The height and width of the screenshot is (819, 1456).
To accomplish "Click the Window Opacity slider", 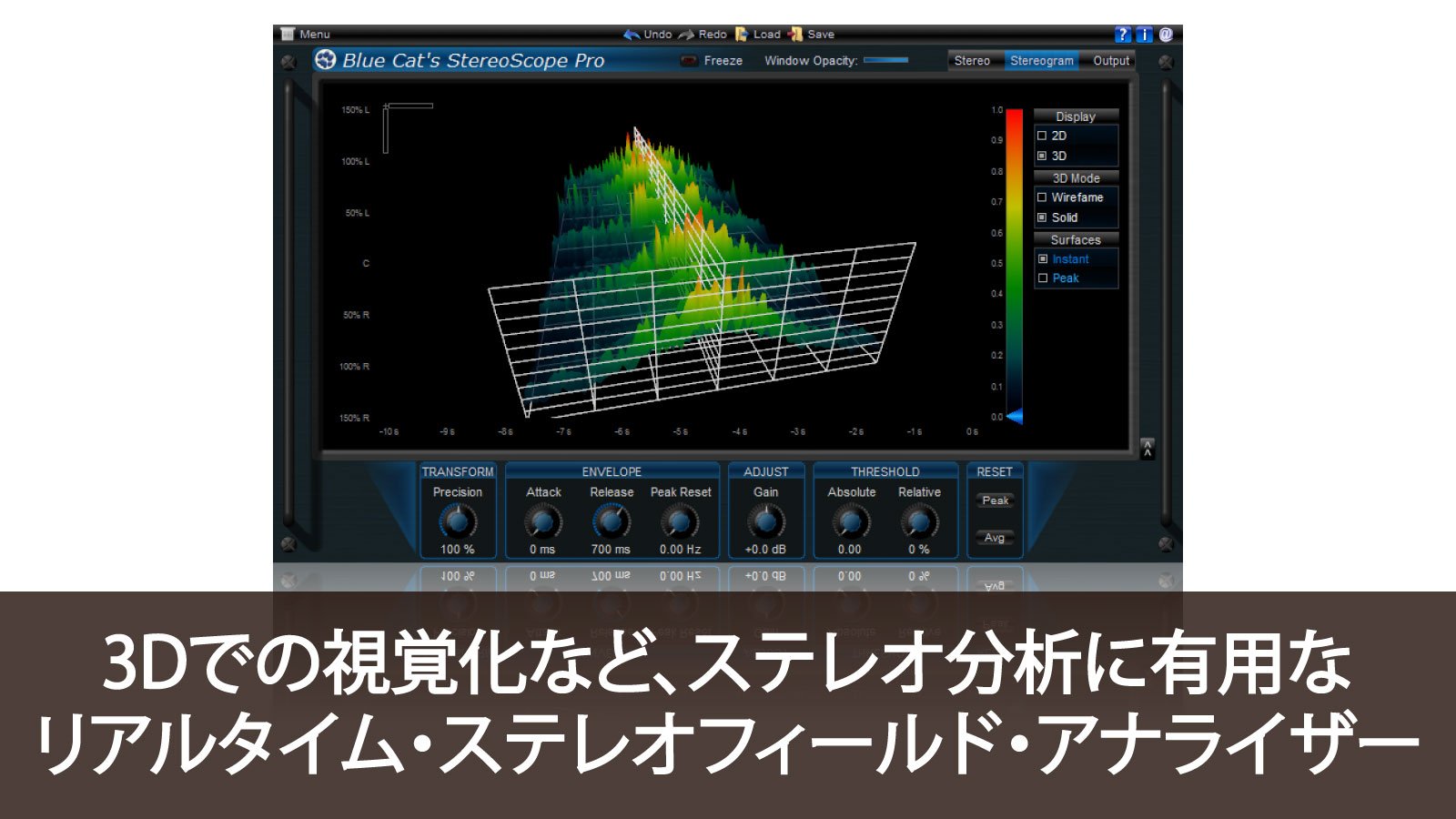I will click(x=885, y=61).
